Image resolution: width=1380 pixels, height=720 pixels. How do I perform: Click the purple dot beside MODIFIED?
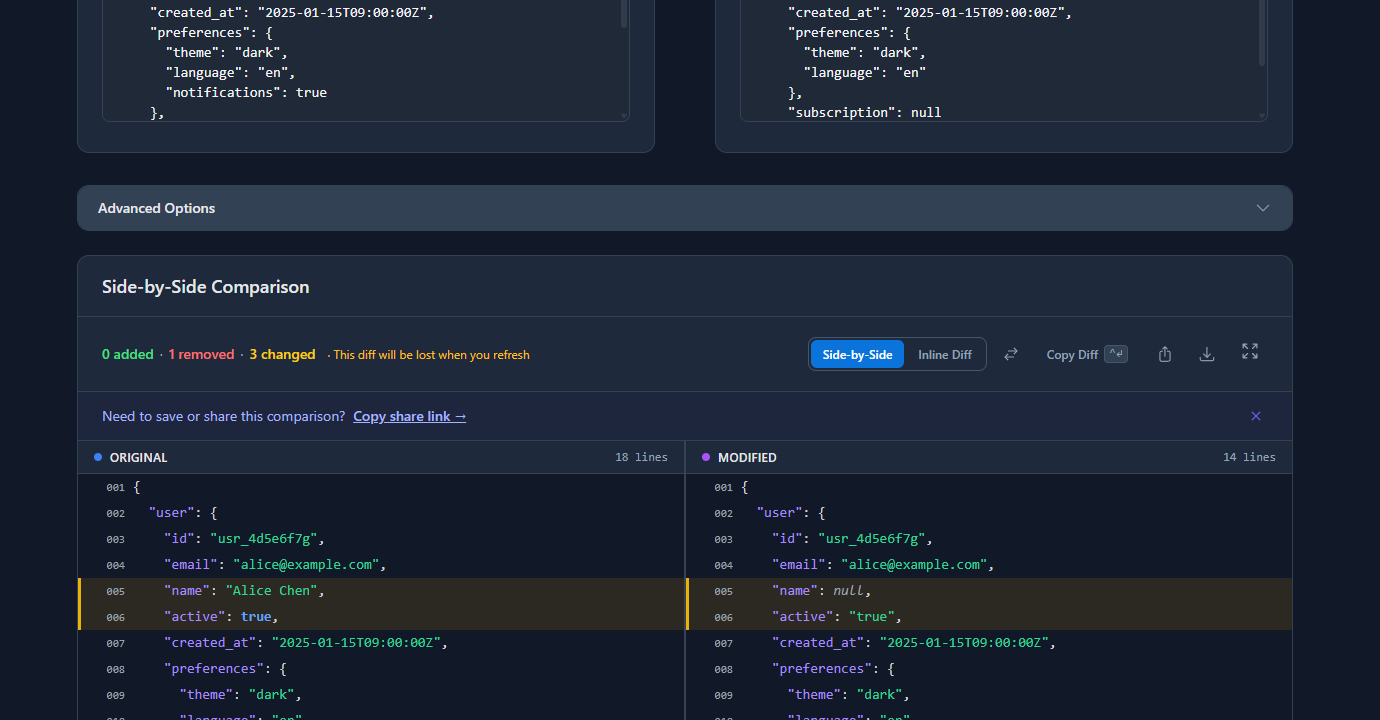pyautogui.click(x=705, y=456)
